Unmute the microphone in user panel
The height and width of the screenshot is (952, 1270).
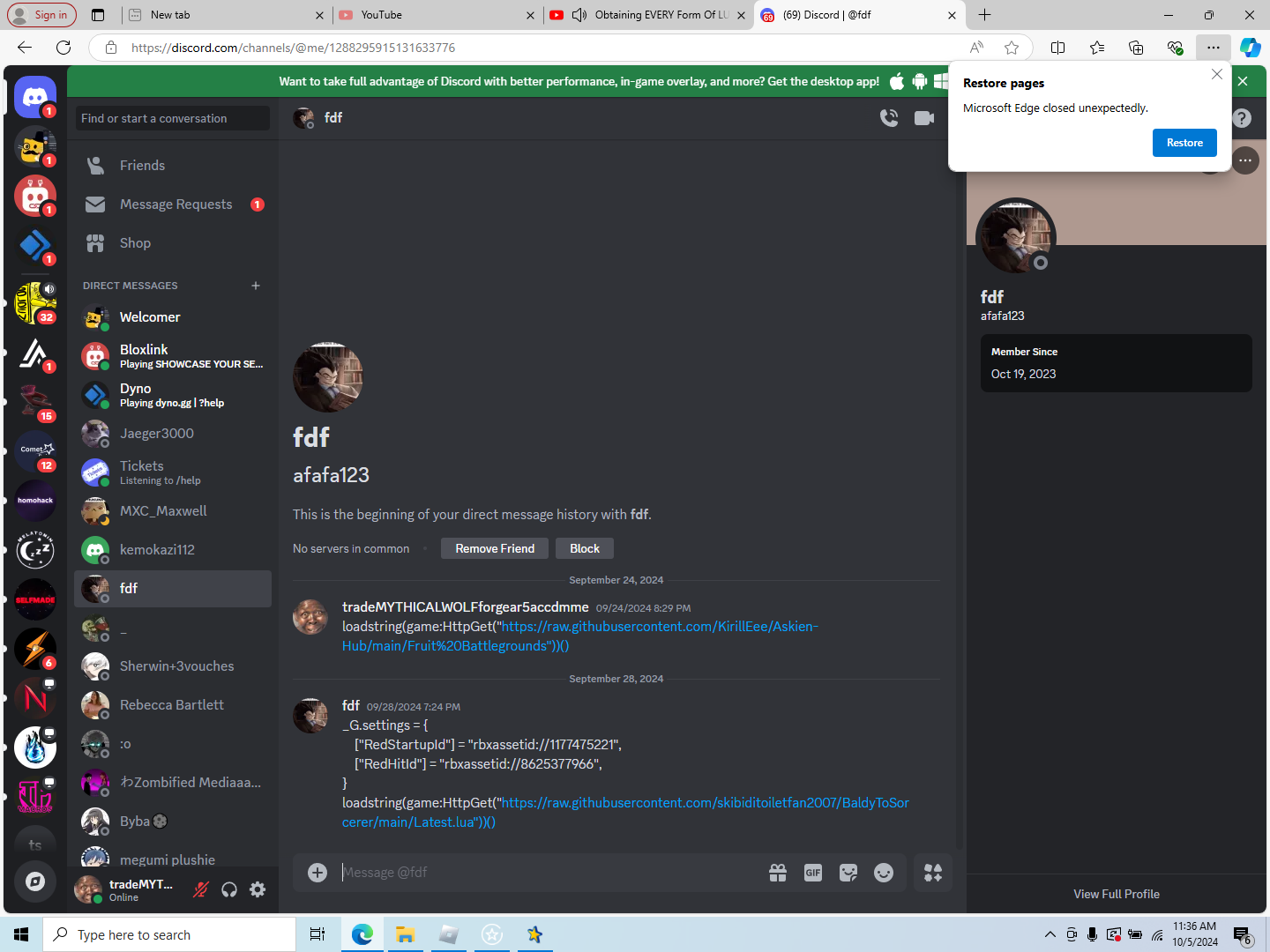201,889
